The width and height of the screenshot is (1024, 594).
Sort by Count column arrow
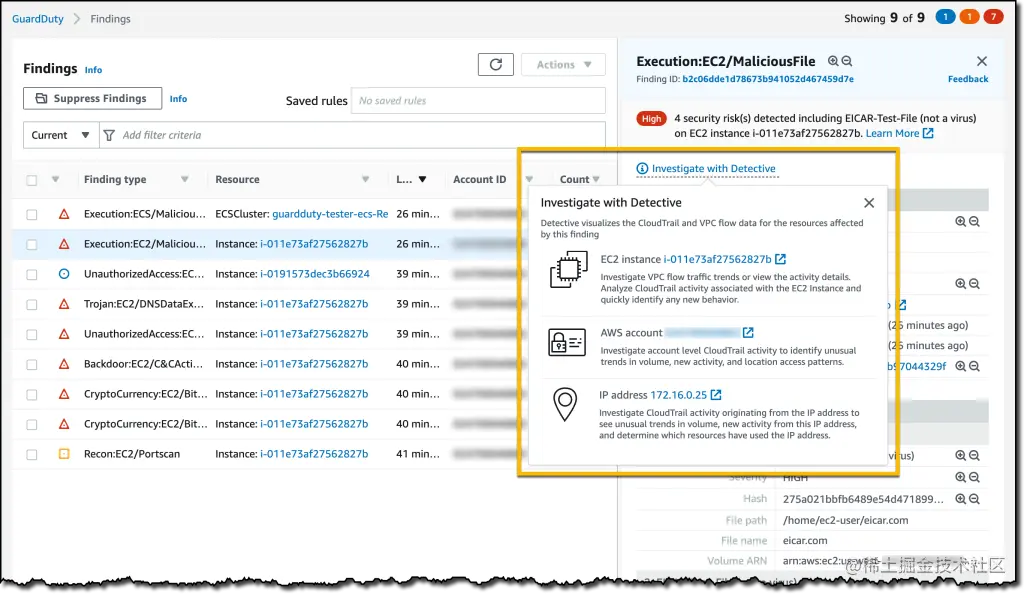pyautogui.click(x=596, y=180)
